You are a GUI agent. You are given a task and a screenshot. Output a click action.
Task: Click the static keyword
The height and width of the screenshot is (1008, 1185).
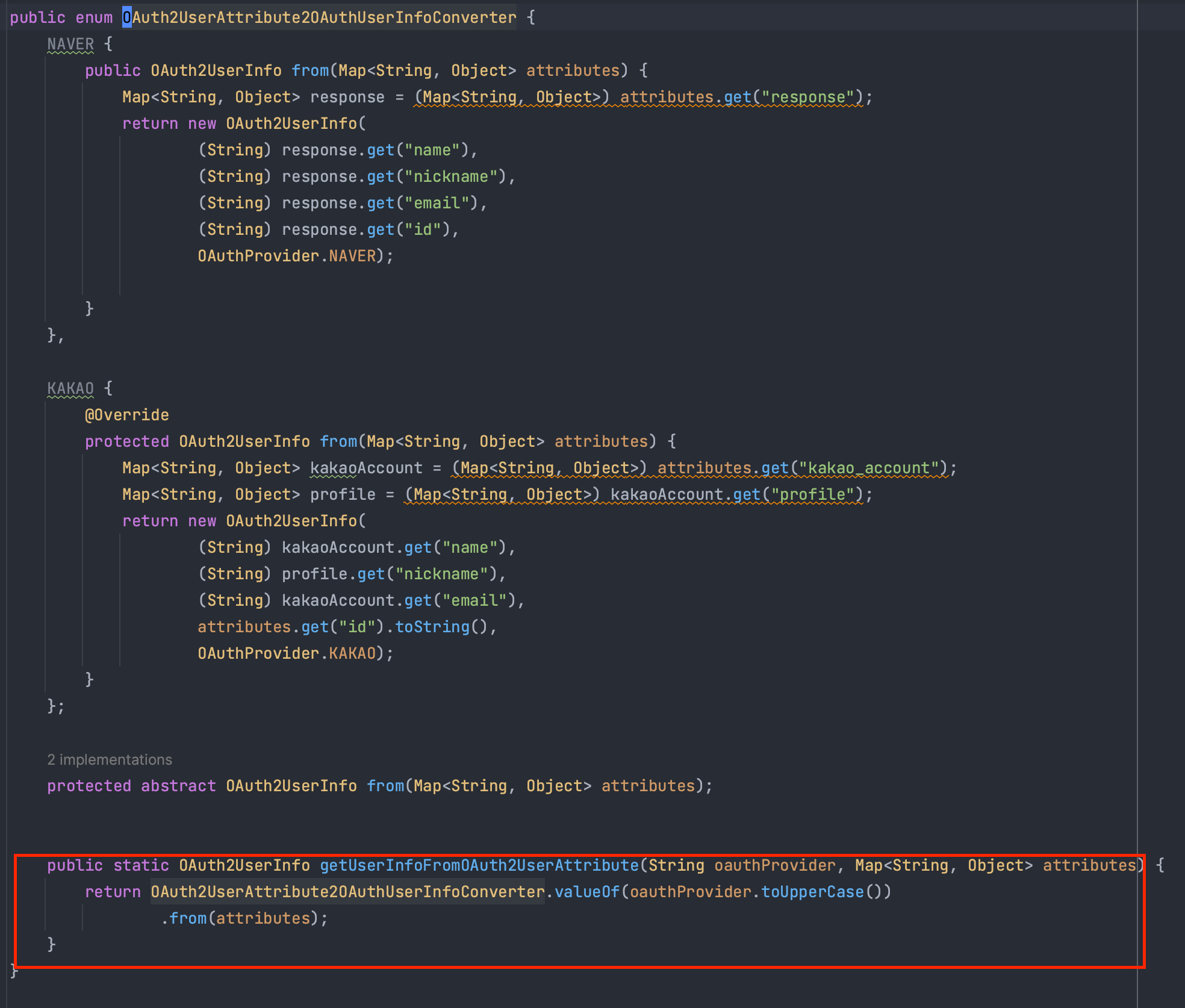141,865
